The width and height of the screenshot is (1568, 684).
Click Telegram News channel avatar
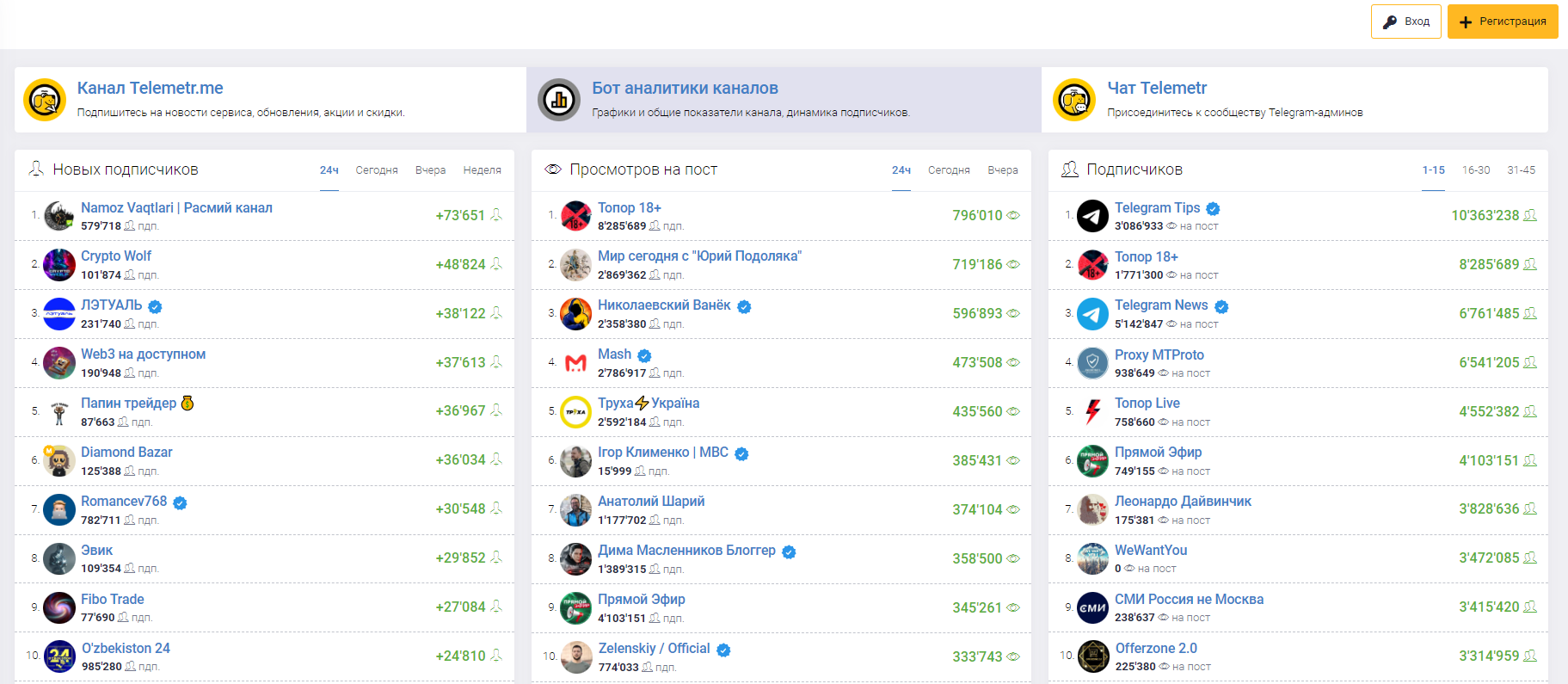pyautogui.click(x=1093, y=314)
